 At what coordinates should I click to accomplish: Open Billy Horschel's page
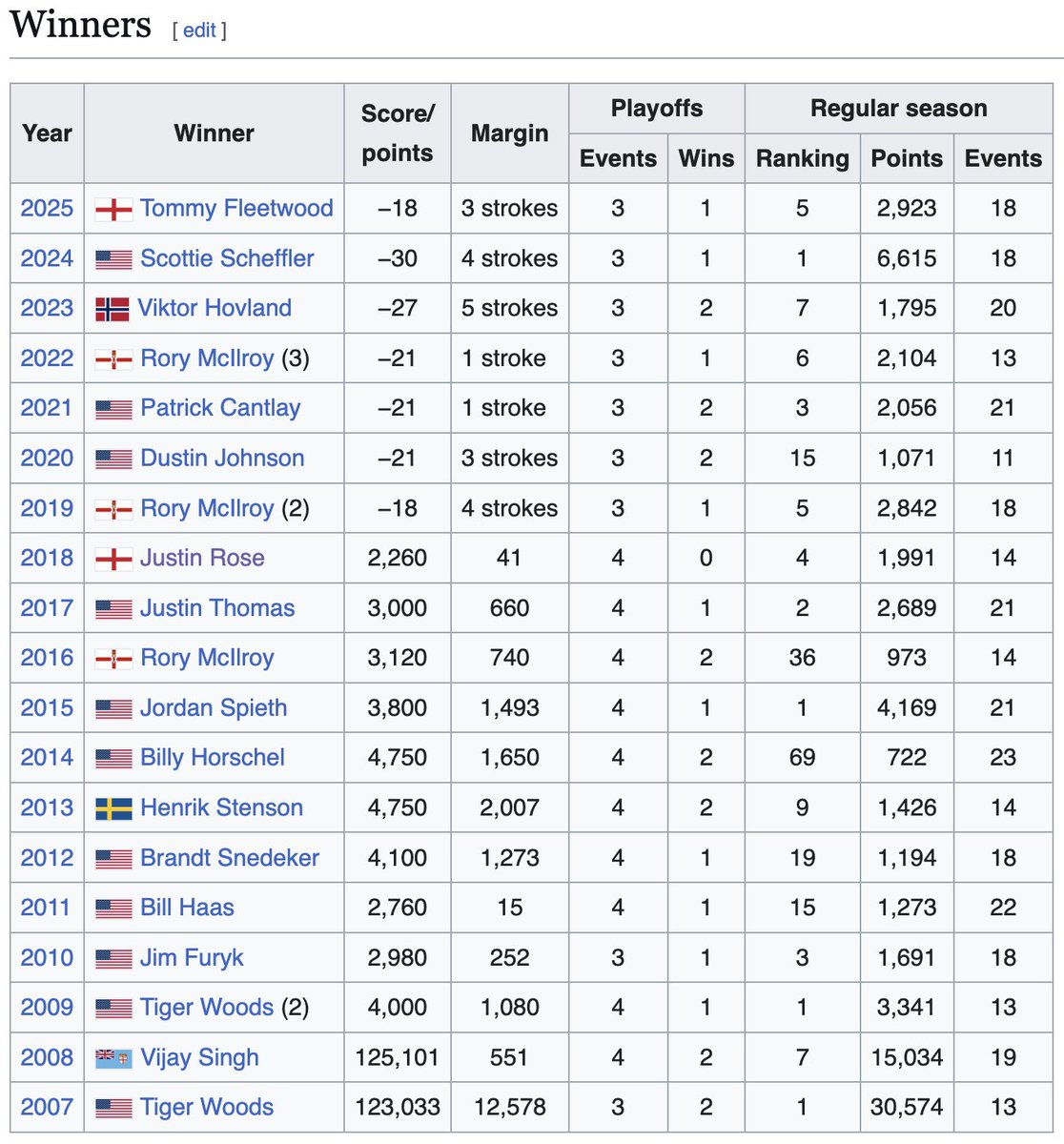tap(213, 758)
